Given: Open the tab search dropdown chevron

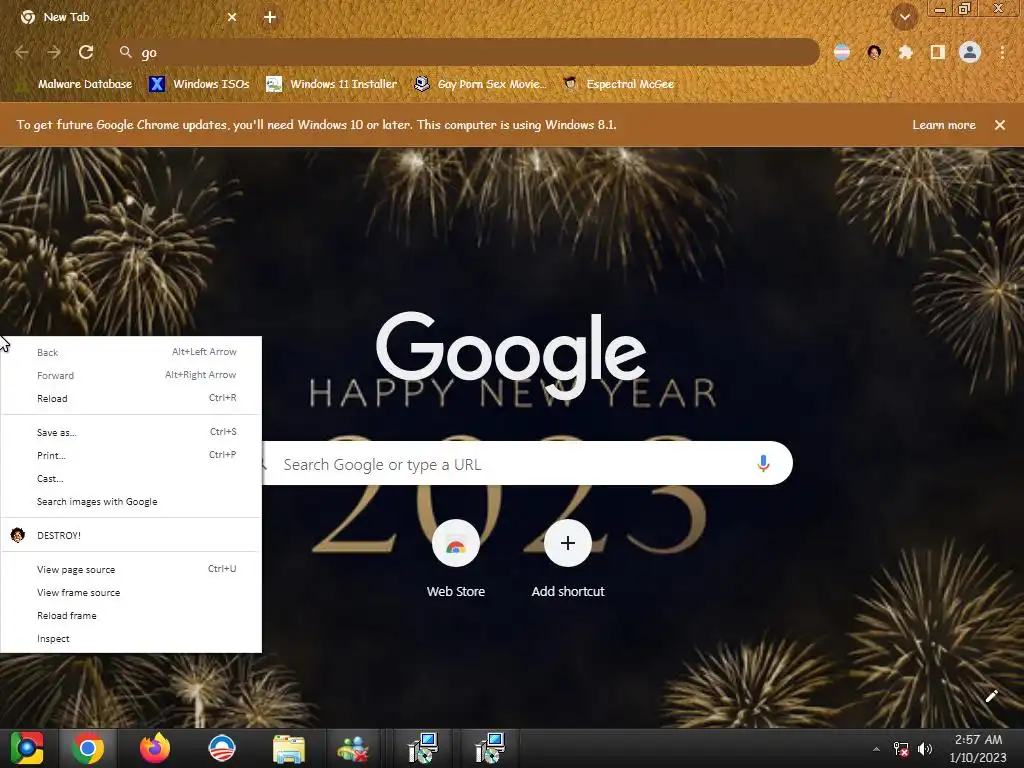Looking at the screenshot, I should coord(905,17).
